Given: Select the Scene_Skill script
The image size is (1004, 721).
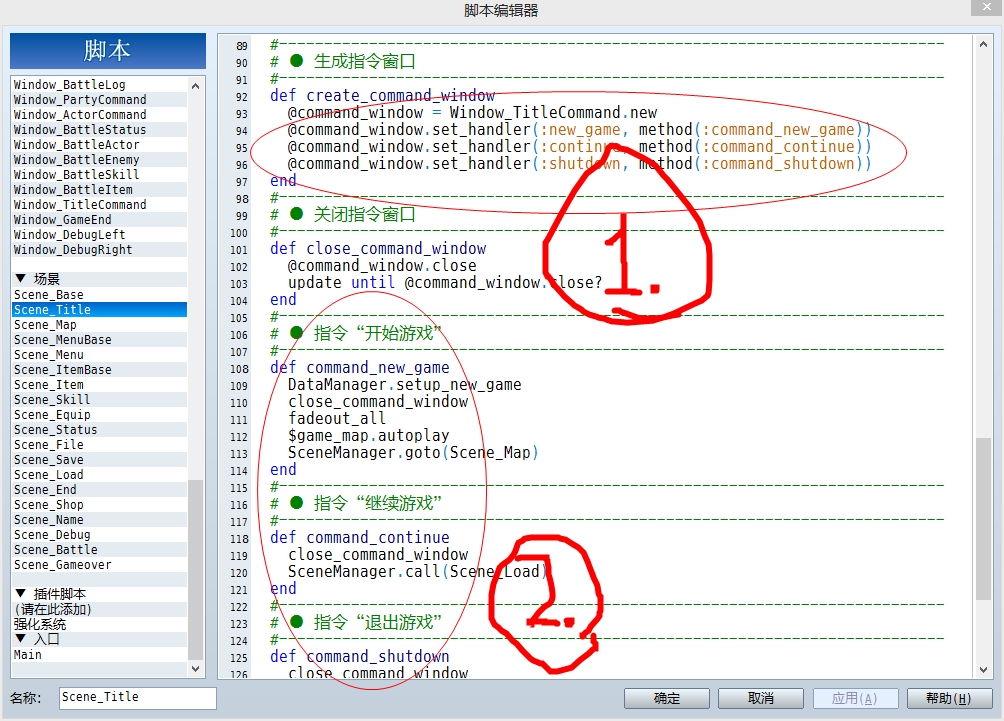Looking at the screenshot, I should [100, 400].
